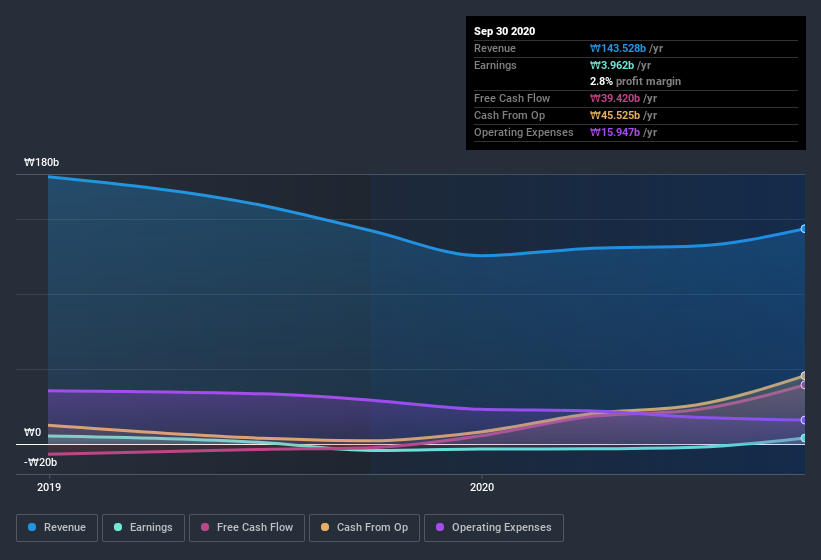Click the Free Cash Flow endpoint marker
The height and width of the screenshot is (560, 821).
803,385
